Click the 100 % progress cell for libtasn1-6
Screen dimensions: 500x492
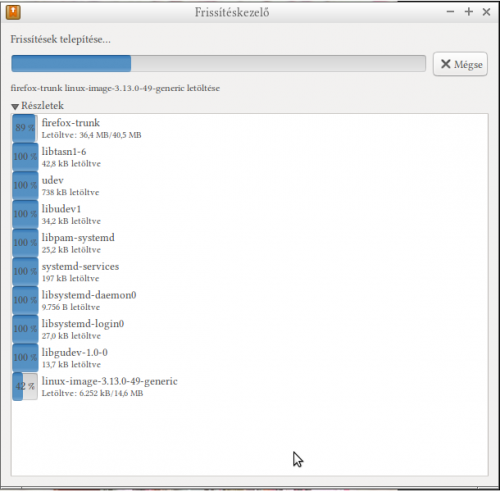[25, 157]
